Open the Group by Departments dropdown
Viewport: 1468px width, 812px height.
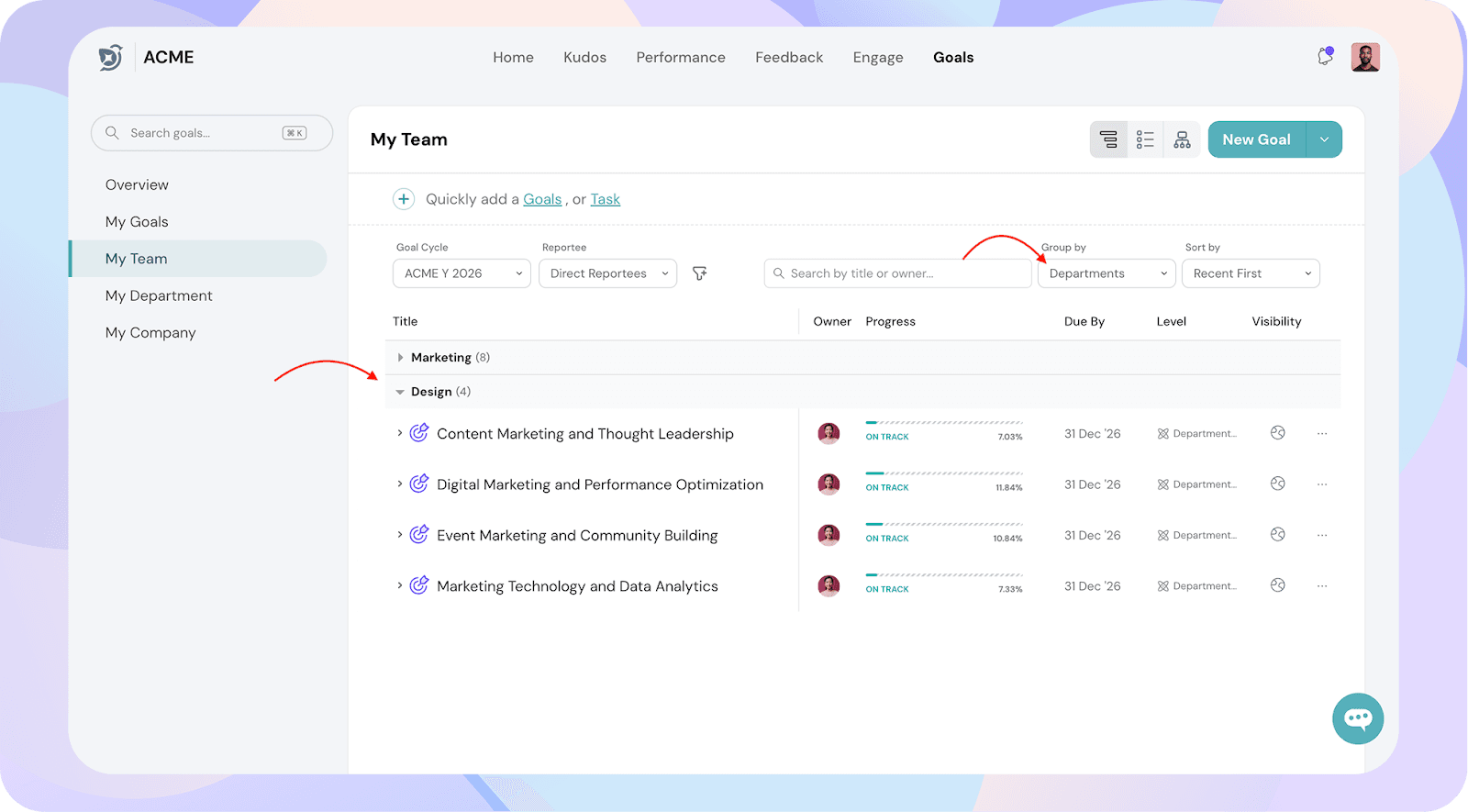pos(1107,273)
